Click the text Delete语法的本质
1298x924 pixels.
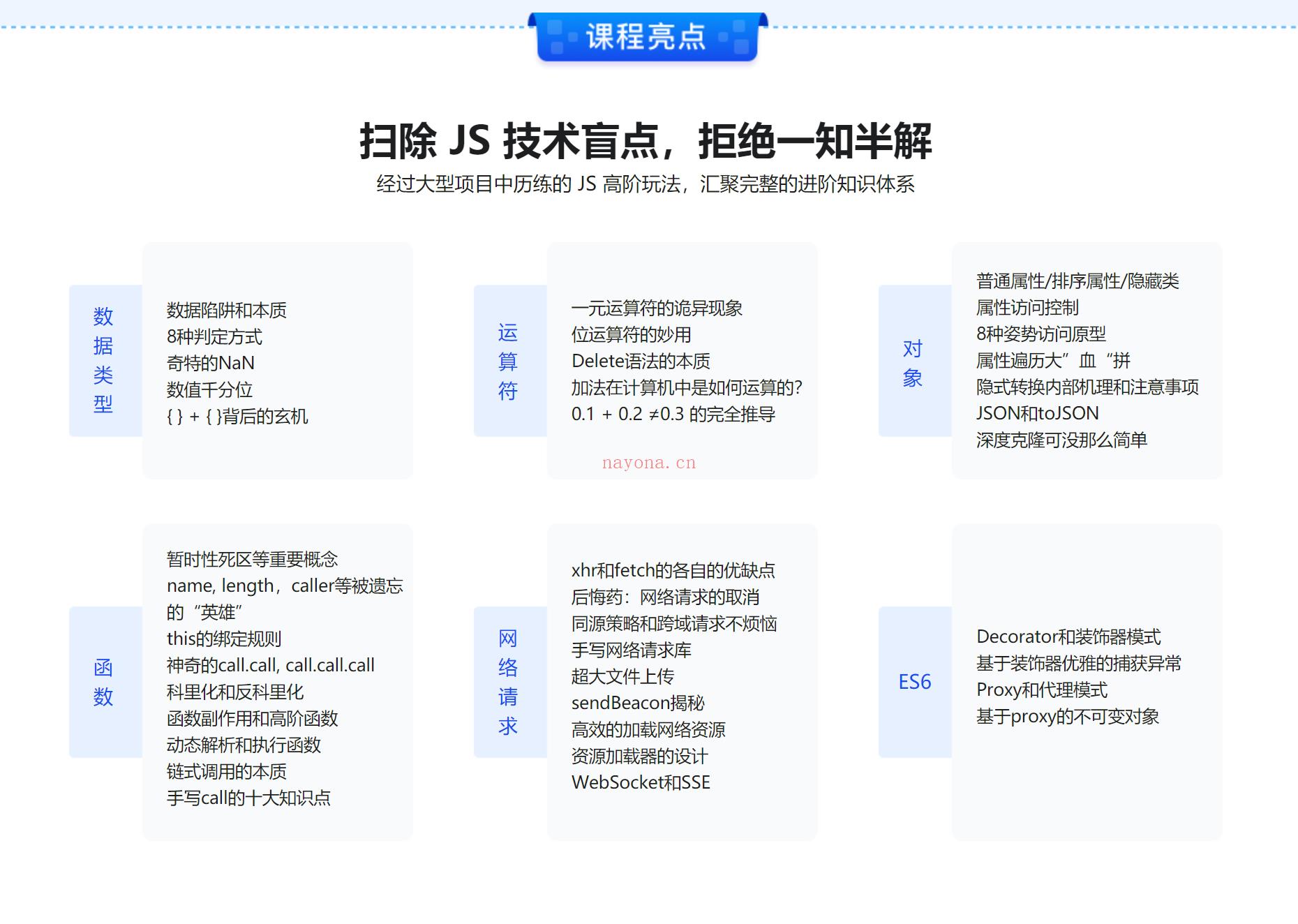pyautogui.click(x=641, y=362)
